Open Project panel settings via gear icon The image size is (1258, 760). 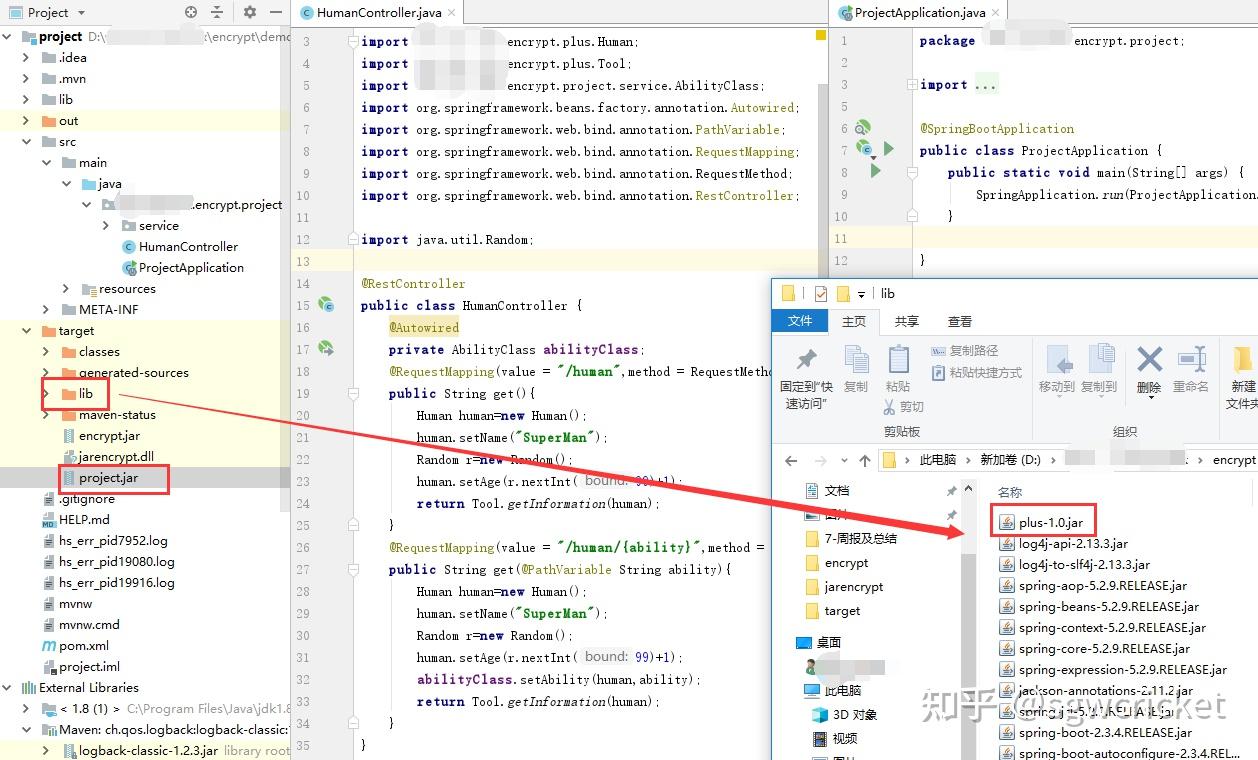(x=248, y=14)
